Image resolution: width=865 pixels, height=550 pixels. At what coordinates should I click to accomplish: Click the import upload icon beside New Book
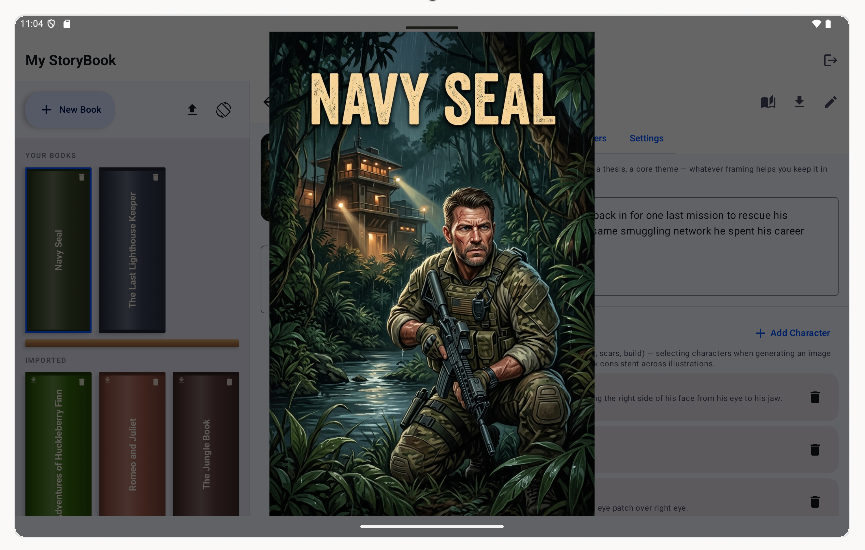click(x=192, y=110)
